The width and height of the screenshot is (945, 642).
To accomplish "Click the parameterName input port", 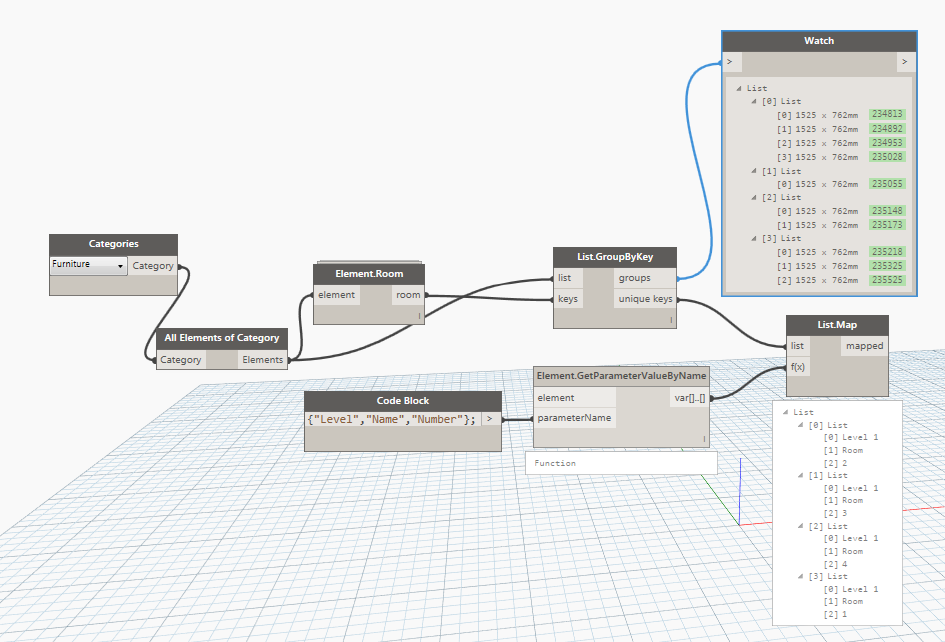I will 574,418.
